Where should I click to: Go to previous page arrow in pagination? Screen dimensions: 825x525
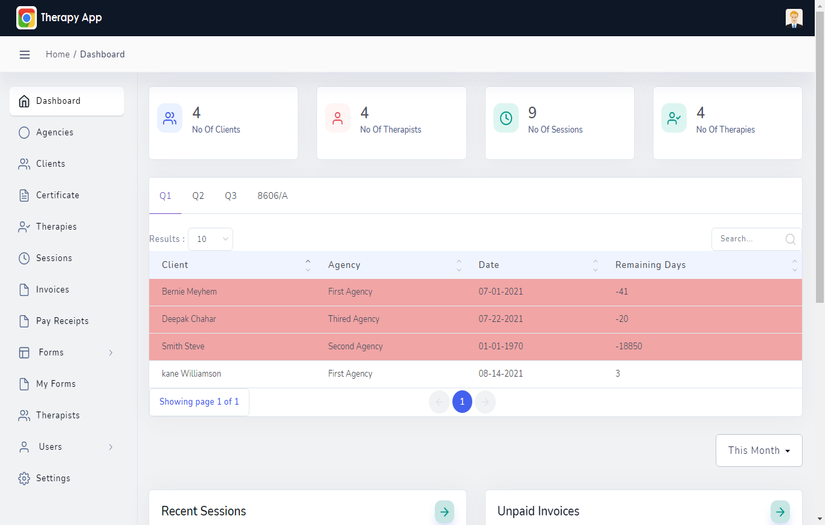click(x=439, y=402)
